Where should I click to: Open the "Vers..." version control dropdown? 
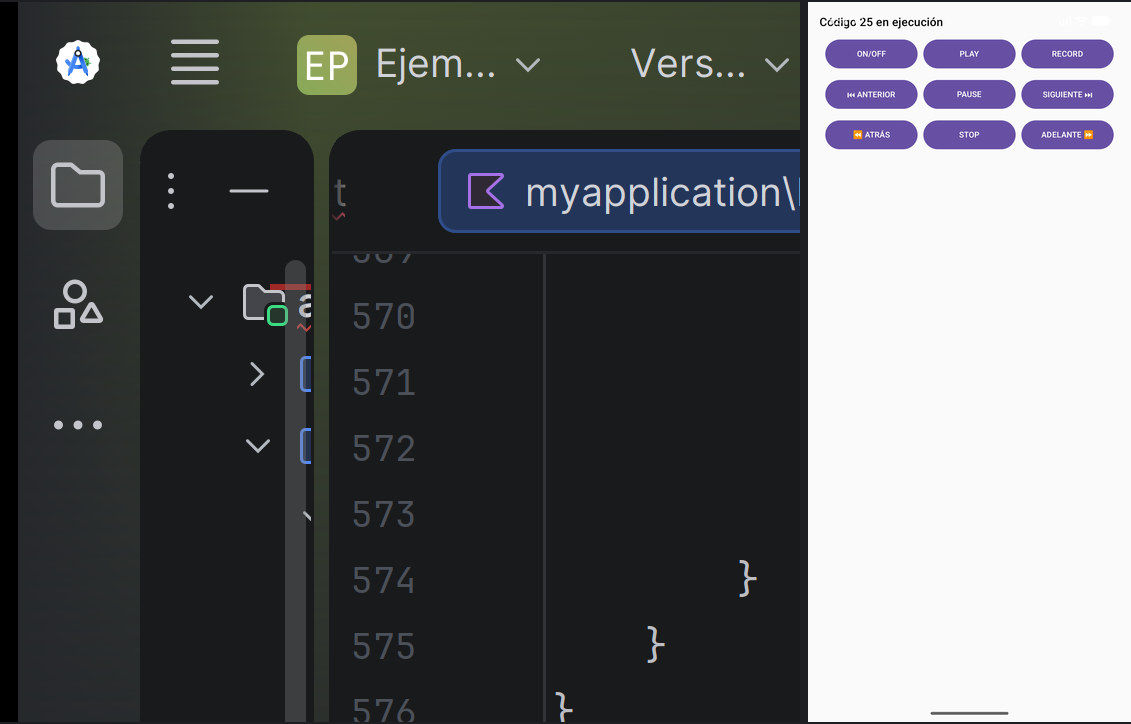click(710, 65)
